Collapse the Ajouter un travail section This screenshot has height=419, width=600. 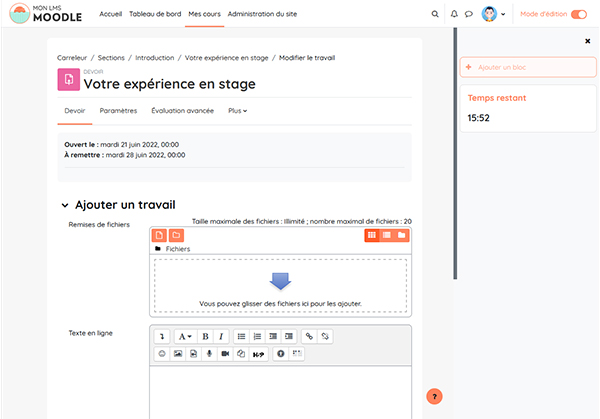point(65,204)
